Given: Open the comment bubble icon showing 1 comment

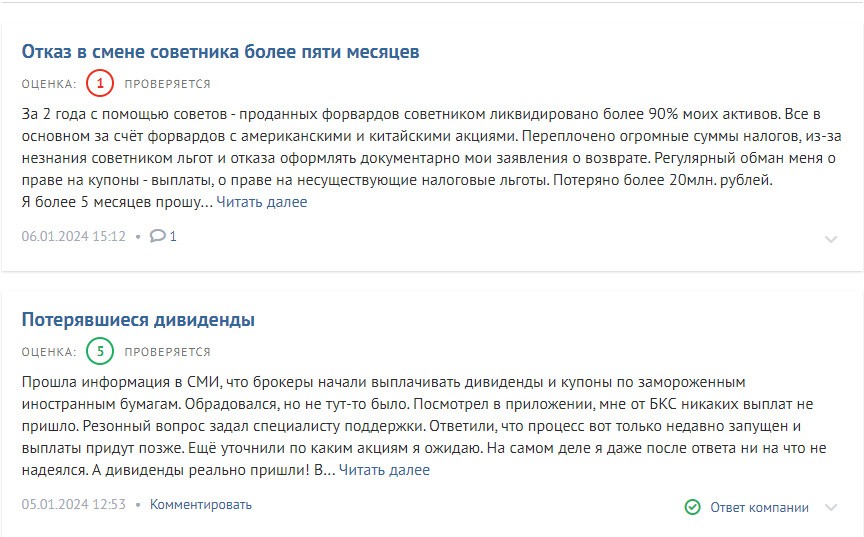Looking at the screenshot, I should pyautogui.click(x=158, y=236).
